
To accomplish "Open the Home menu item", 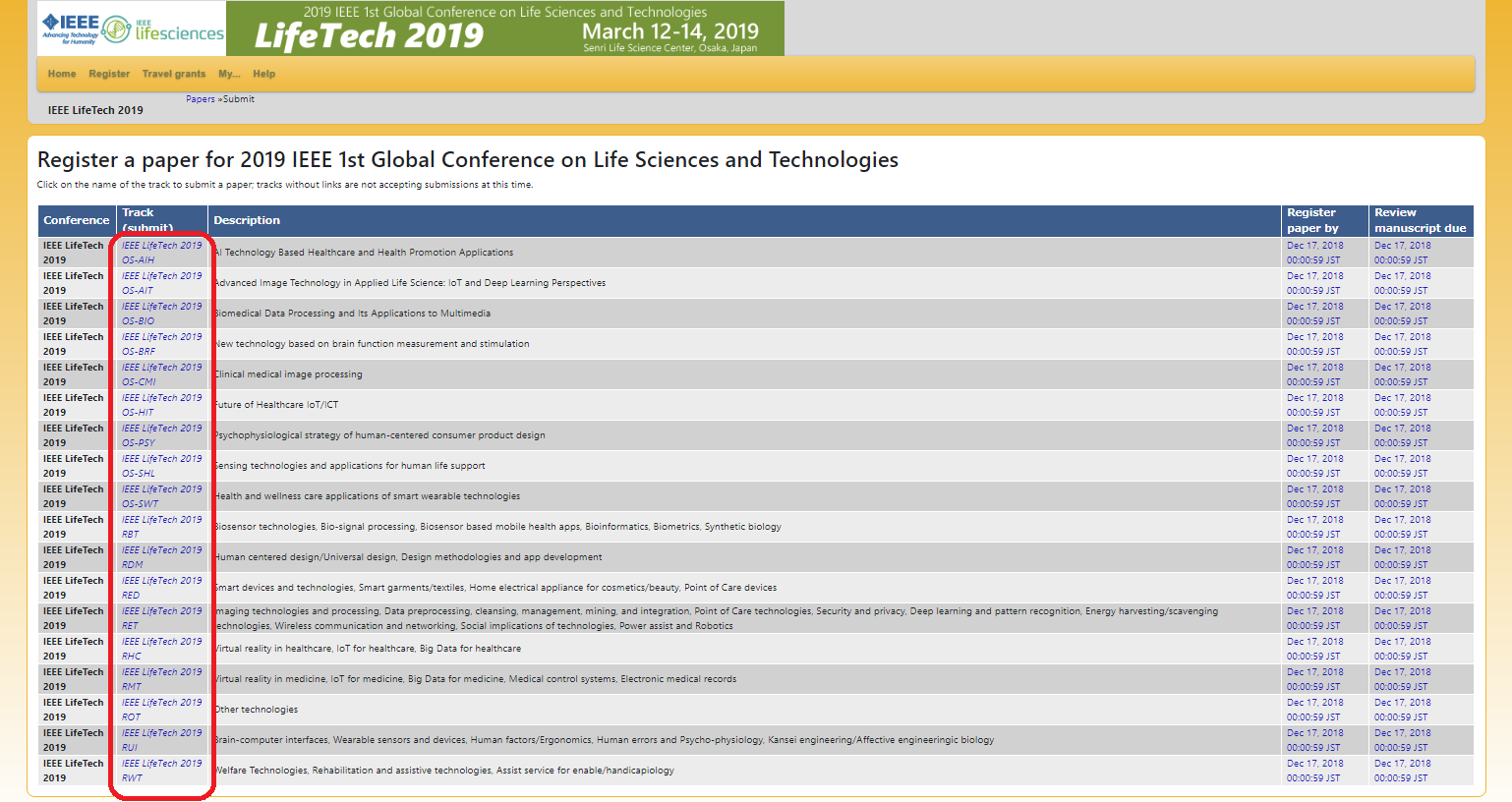I will tap(62, 74).
